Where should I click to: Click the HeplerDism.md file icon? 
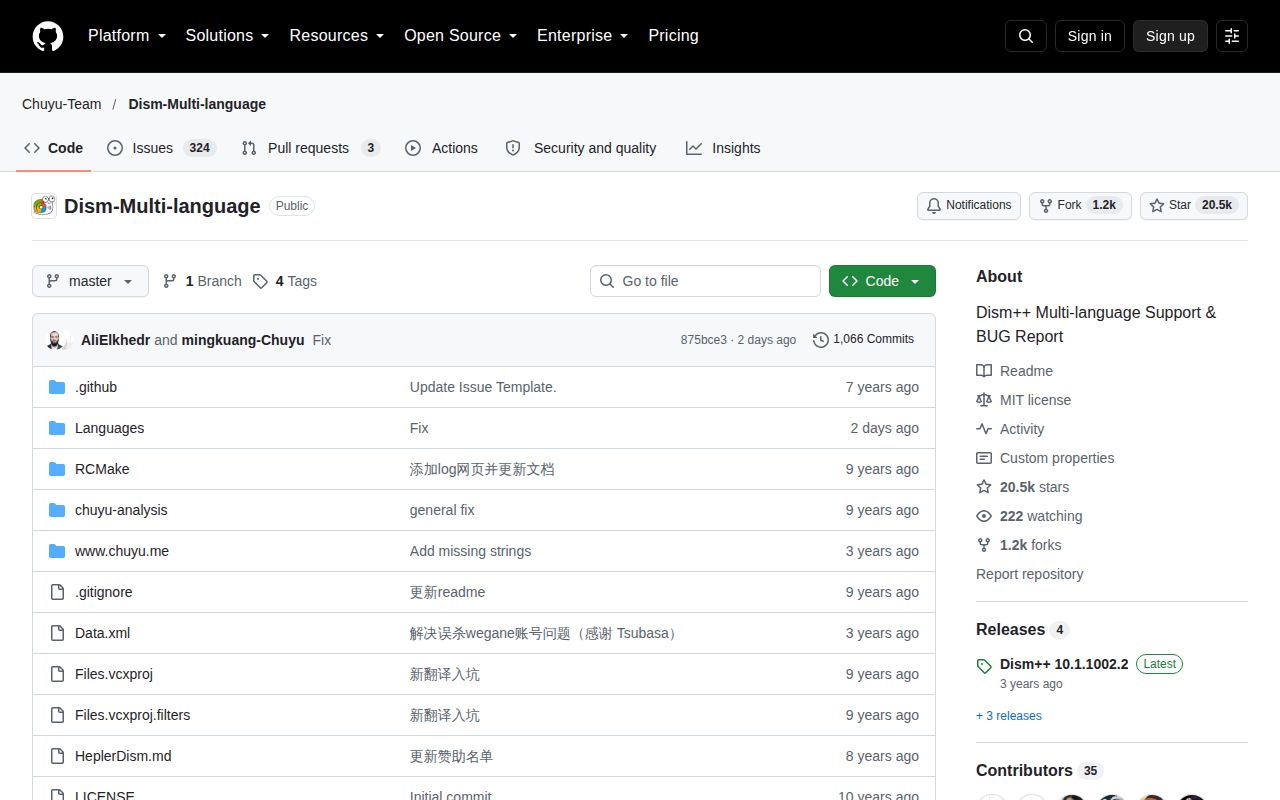point(57,756)
